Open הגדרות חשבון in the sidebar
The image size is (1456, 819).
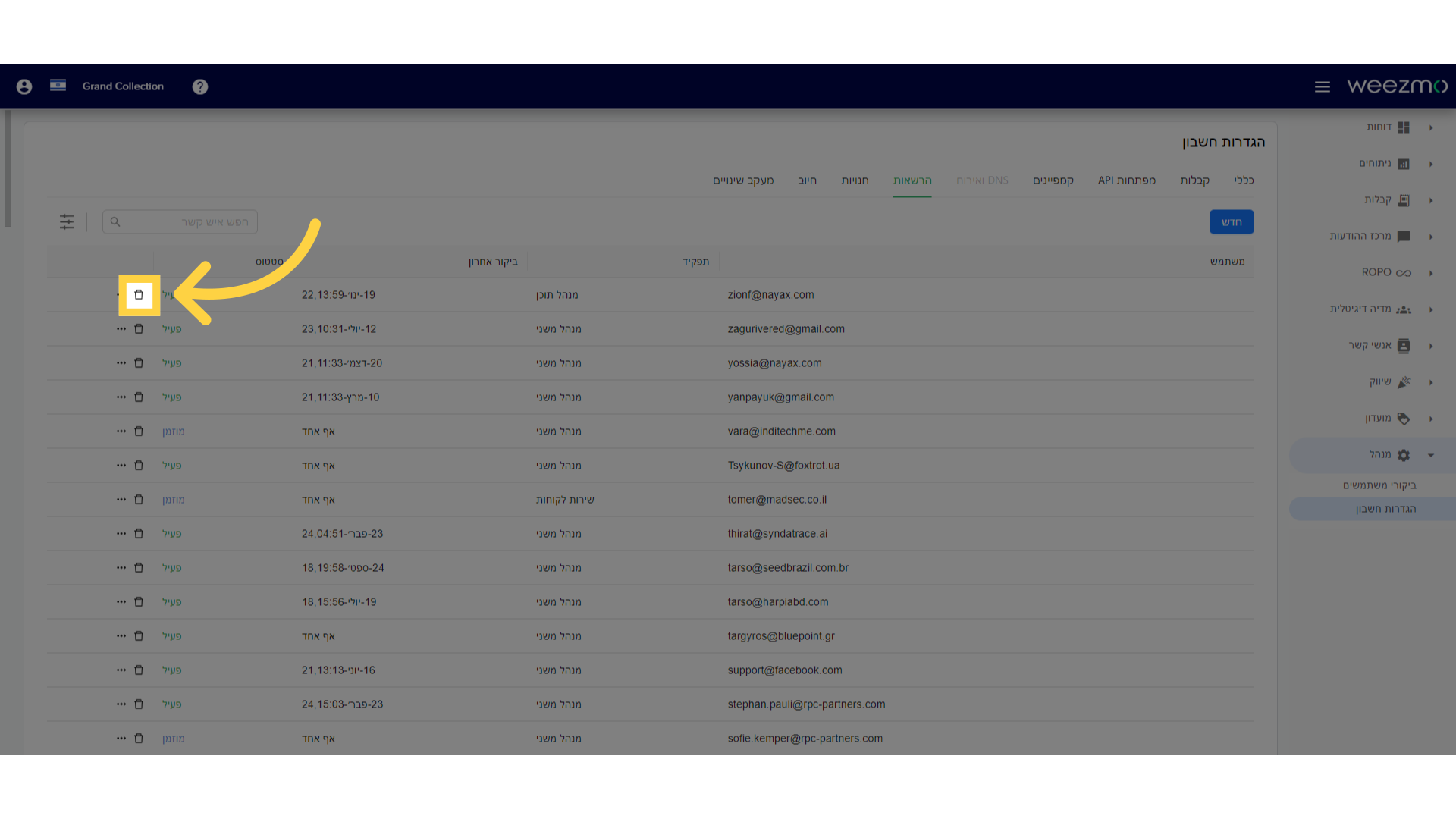click(x=1385, y=509)
